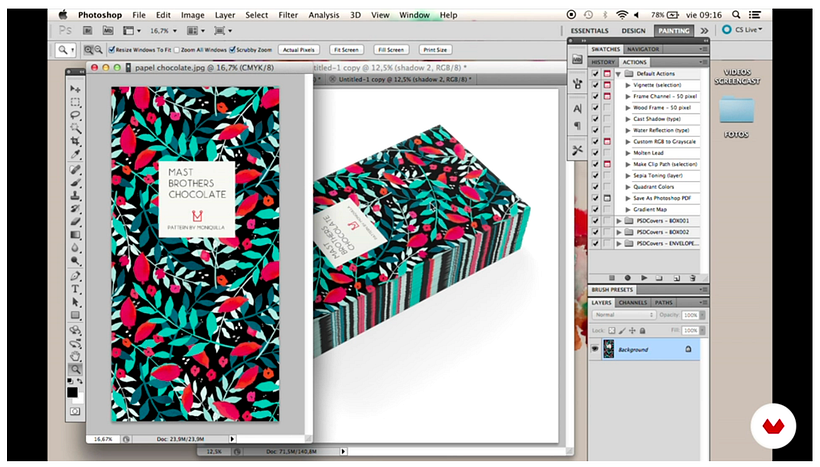
Task: Select the Move tool
Action: (75, 89)
